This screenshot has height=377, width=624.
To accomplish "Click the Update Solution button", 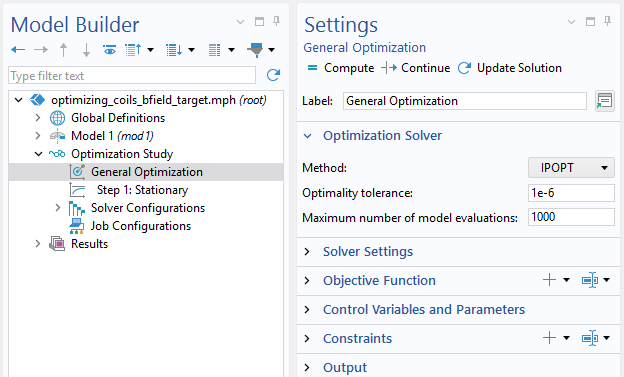I will coord(509,68).
